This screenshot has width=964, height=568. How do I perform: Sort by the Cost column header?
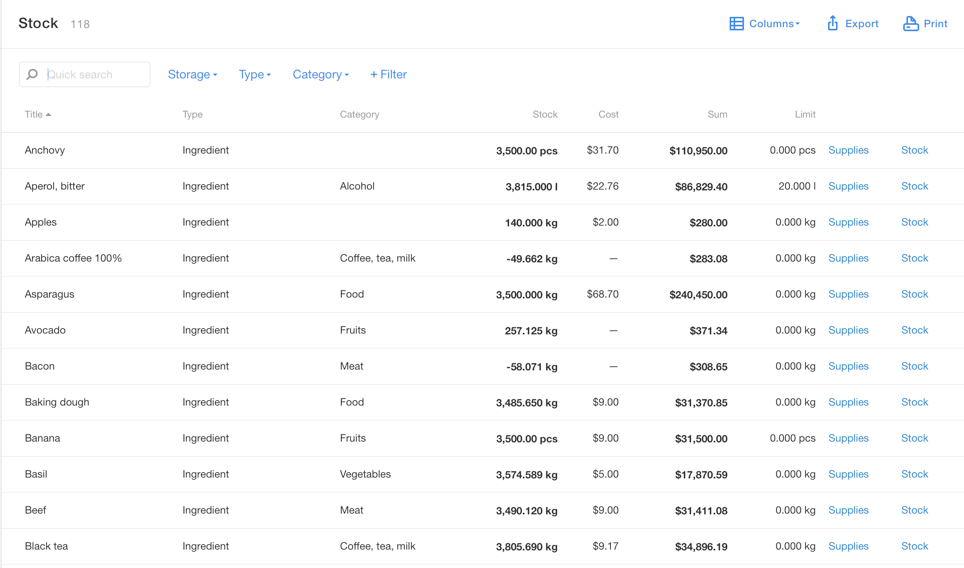(608, 114)
